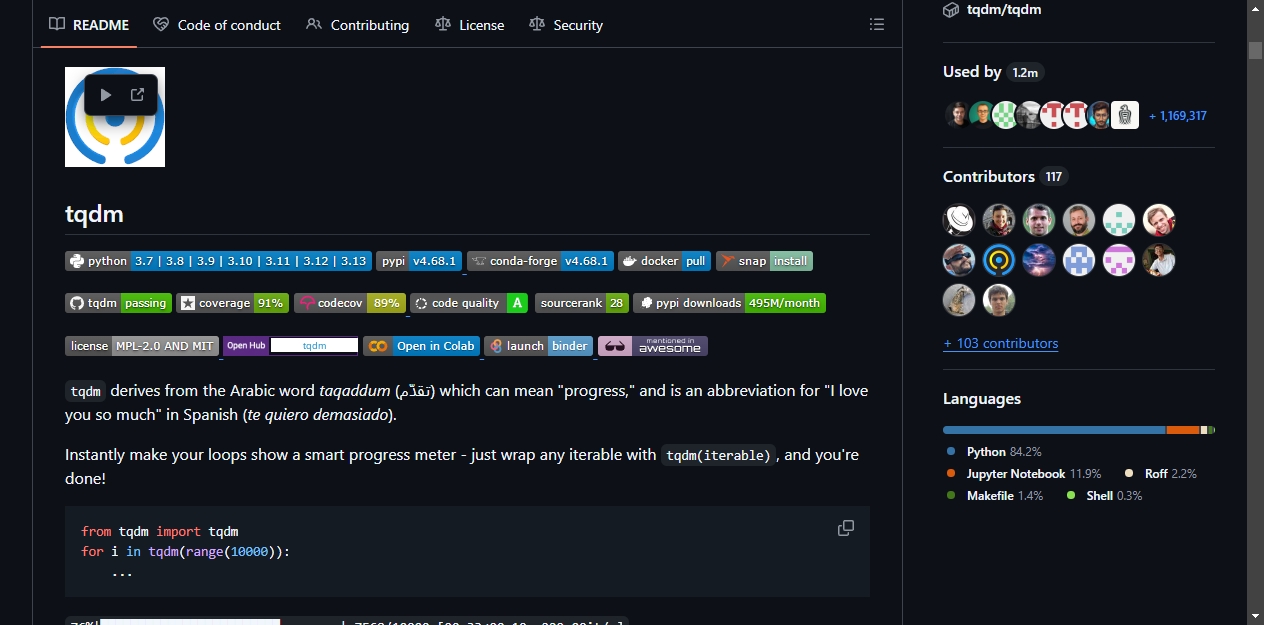Click the inline tqdm(iterable) code text
Viewport: 1264px width, 625px height.
coord(719,455)
